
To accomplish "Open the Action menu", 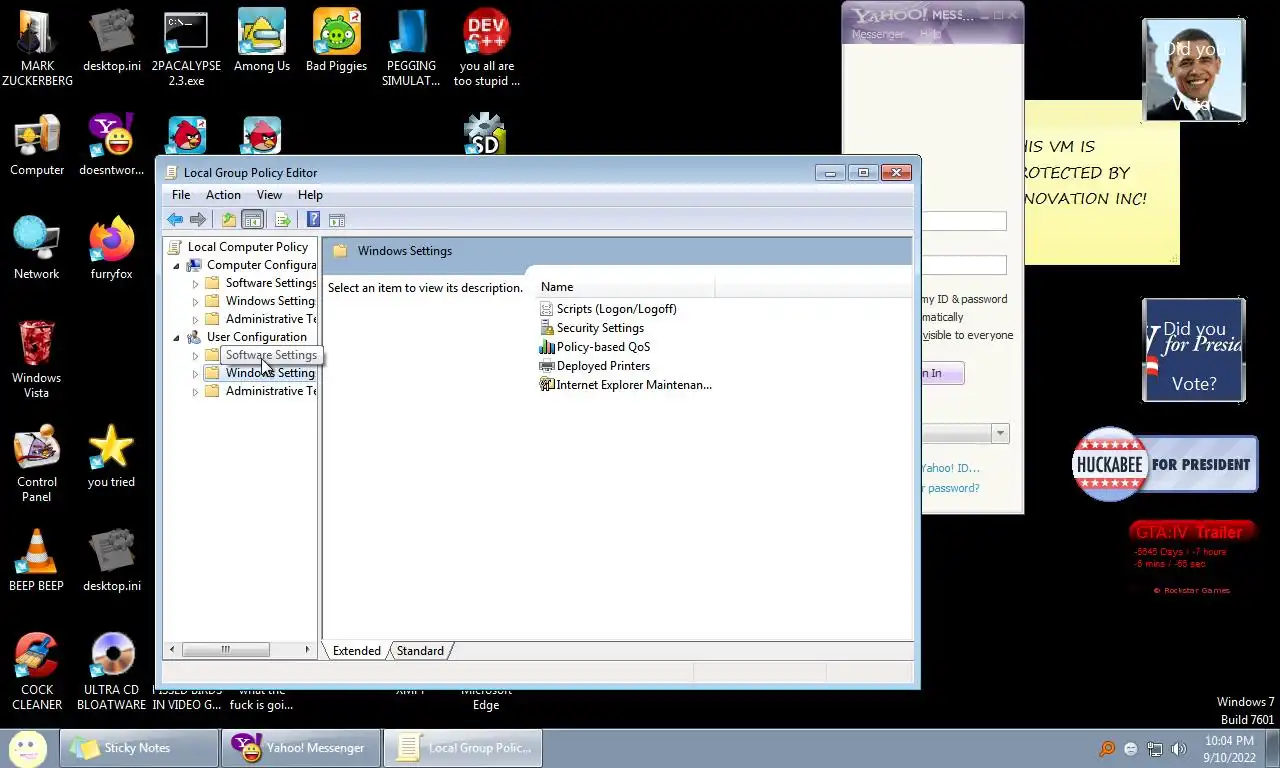I will tap(223, 195).
